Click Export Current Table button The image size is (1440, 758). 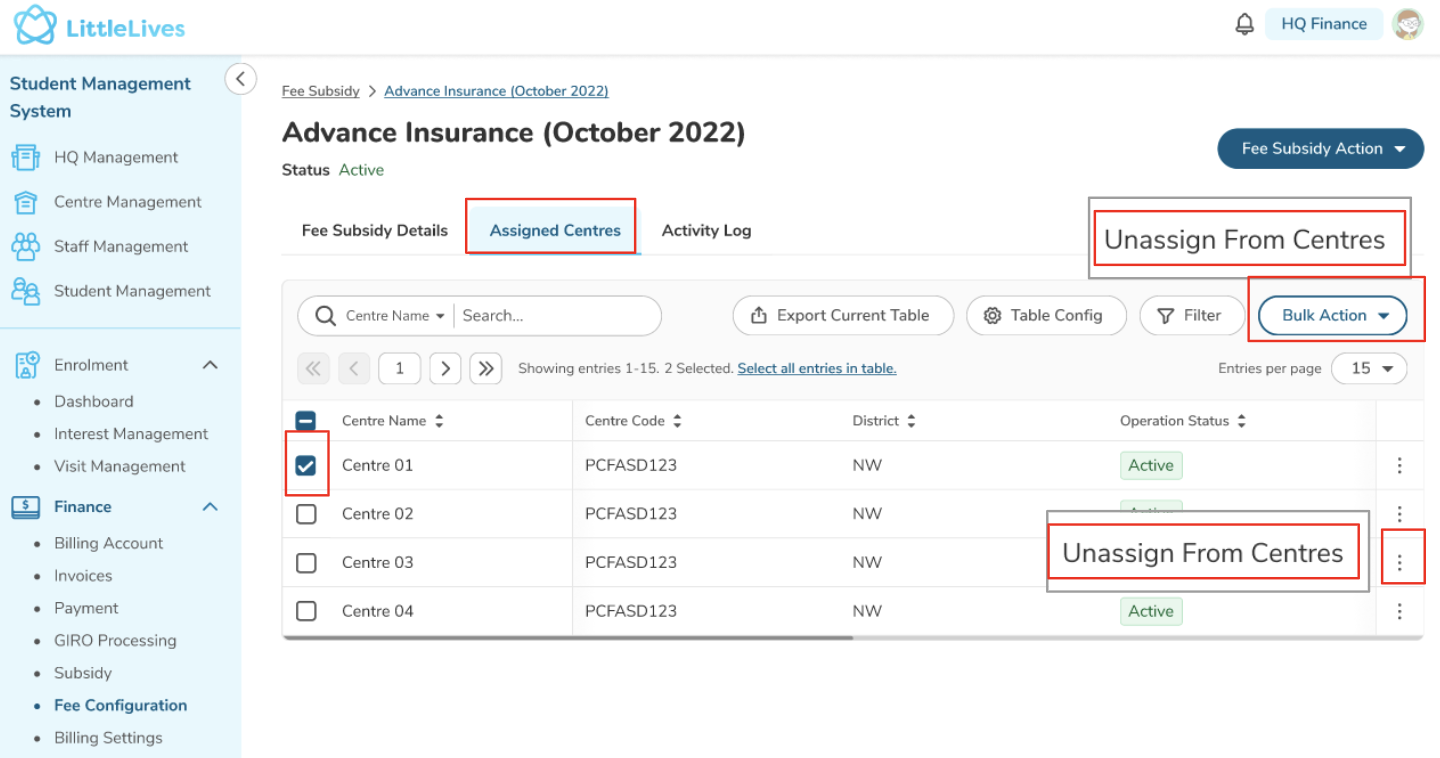[843, 315]
